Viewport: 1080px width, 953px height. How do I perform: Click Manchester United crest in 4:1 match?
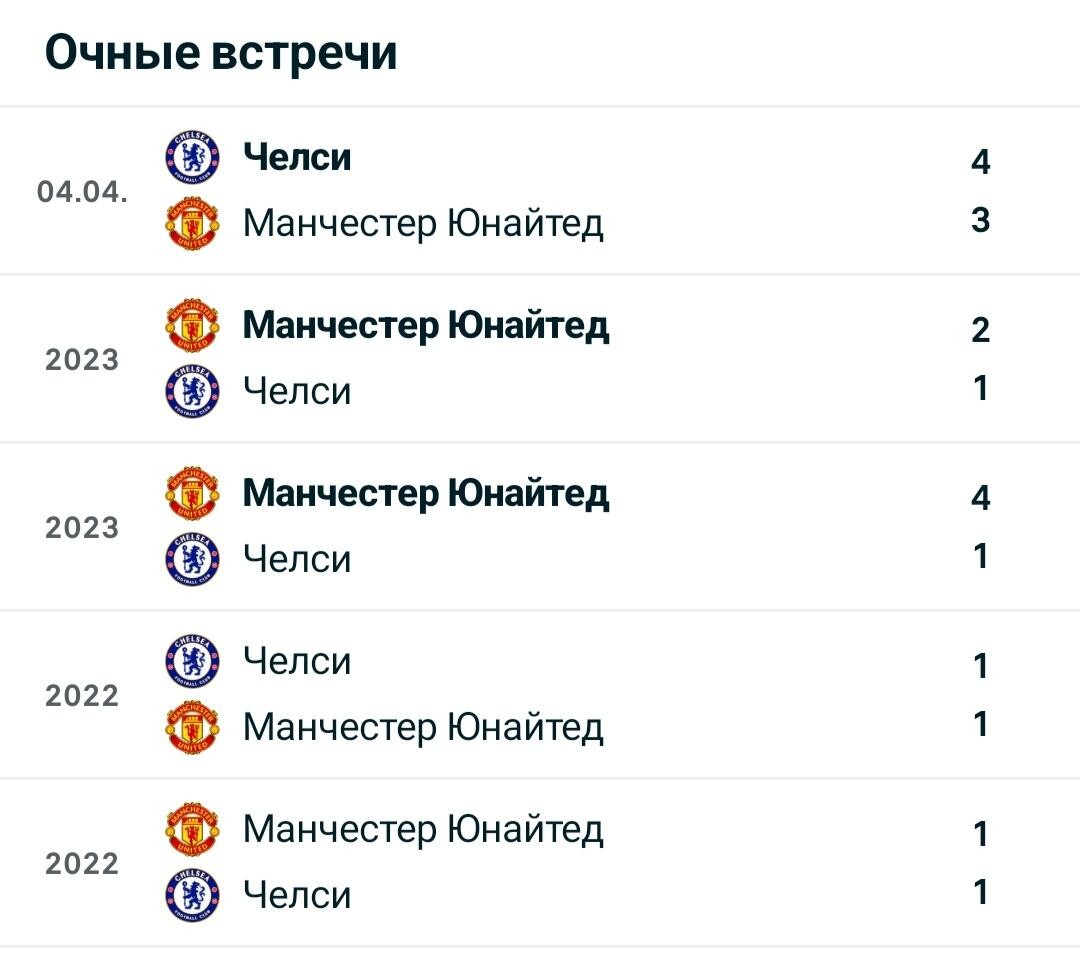(193, 493)
